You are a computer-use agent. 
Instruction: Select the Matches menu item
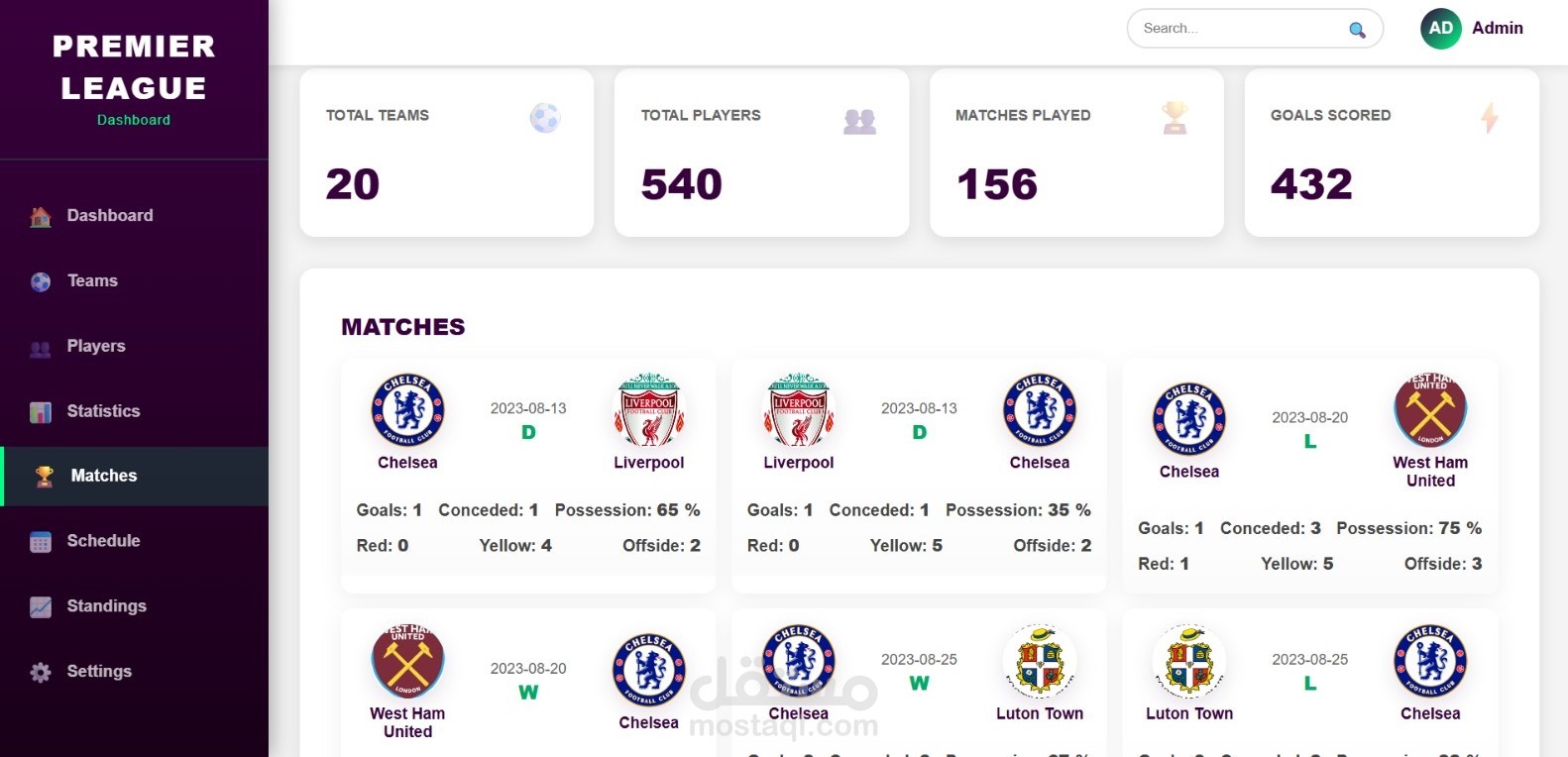(104, 476)
